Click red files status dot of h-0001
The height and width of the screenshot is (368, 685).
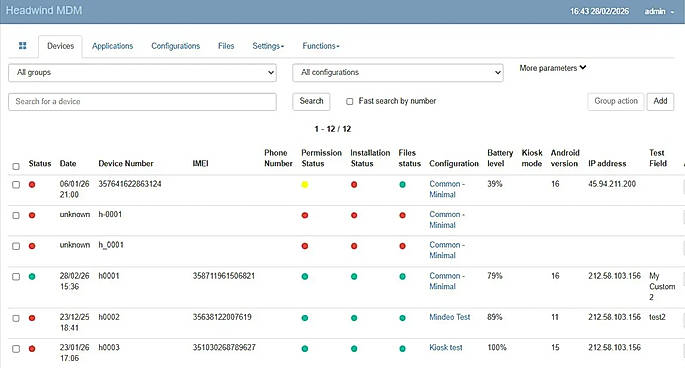(x=402, y=215)
